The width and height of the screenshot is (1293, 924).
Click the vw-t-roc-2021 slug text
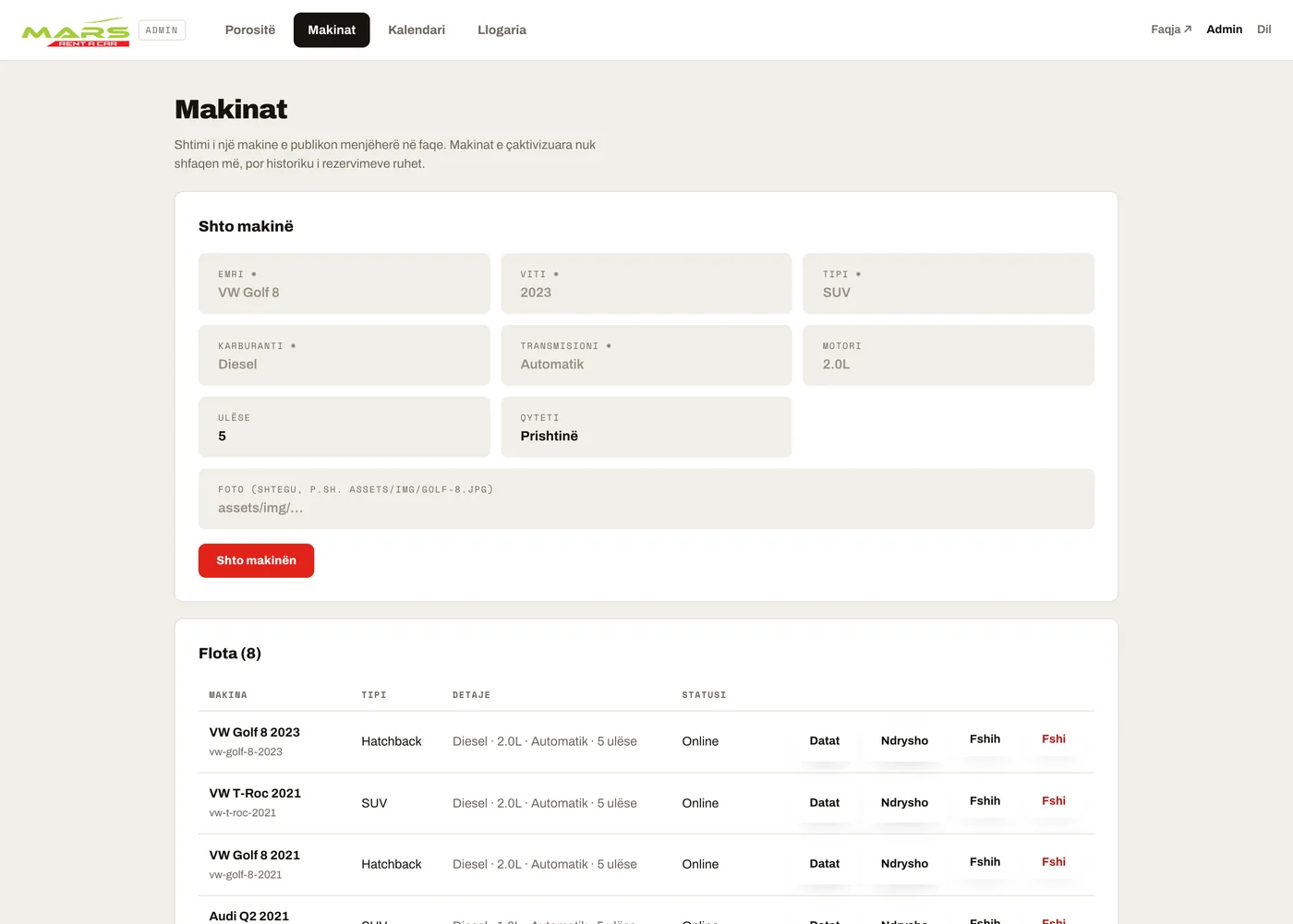243,813
